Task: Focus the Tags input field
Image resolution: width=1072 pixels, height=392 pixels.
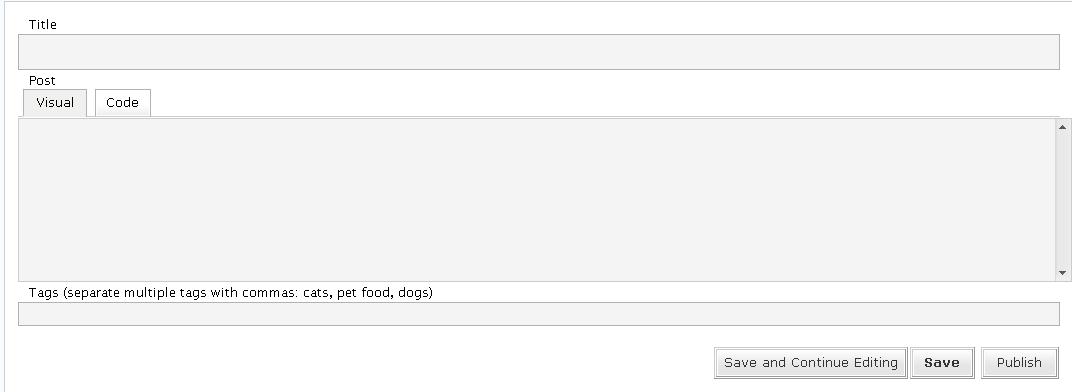Action: (x=539, y=314)
